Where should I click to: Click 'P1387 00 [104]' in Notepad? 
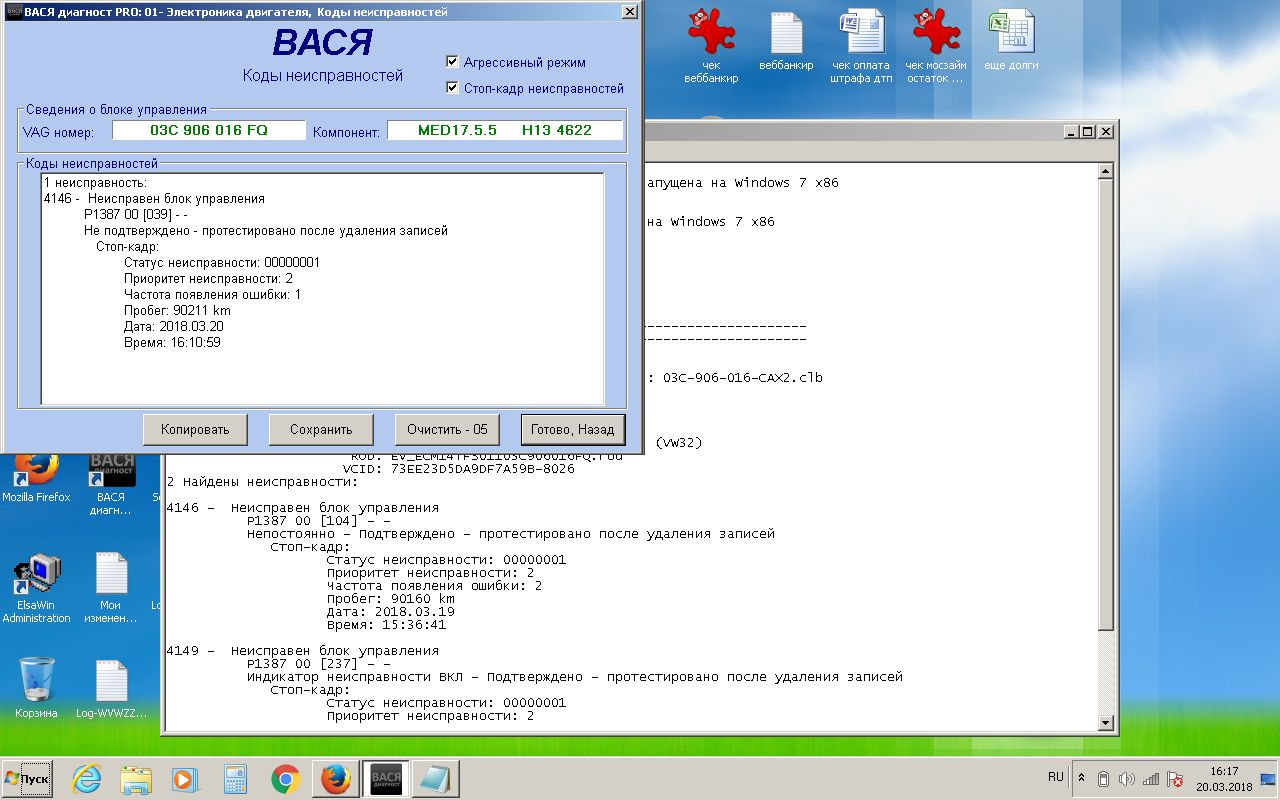tap(318, 521)
